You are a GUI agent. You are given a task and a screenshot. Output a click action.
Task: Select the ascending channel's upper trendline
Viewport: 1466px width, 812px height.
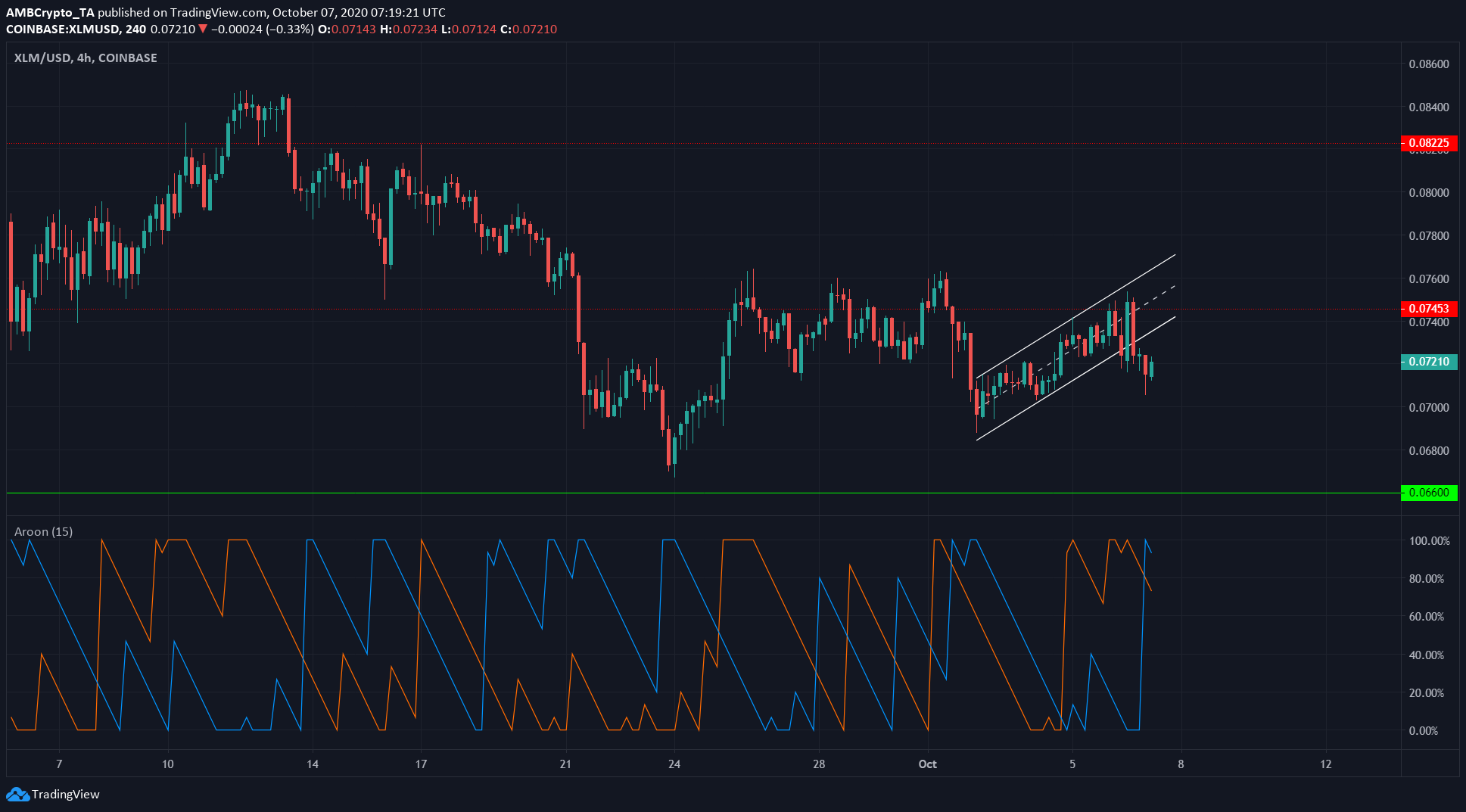1076,316
